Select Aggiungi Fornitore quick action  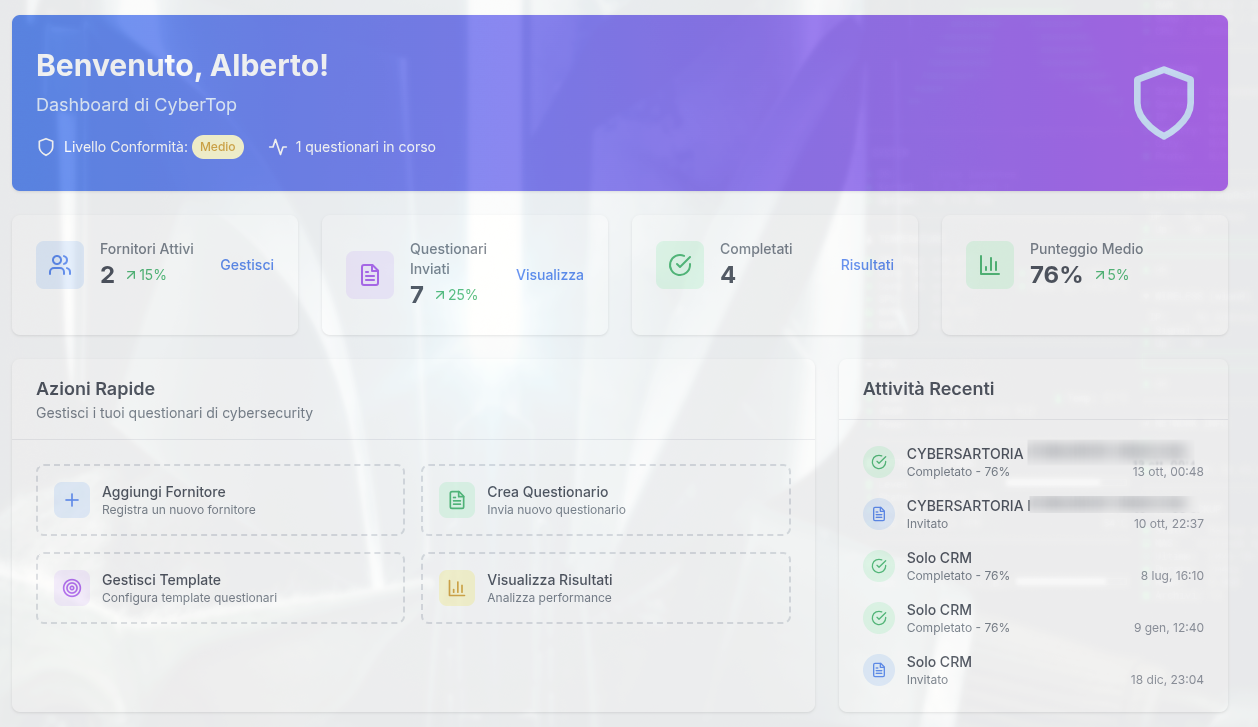pyautogui.click(x=220, y=500)
